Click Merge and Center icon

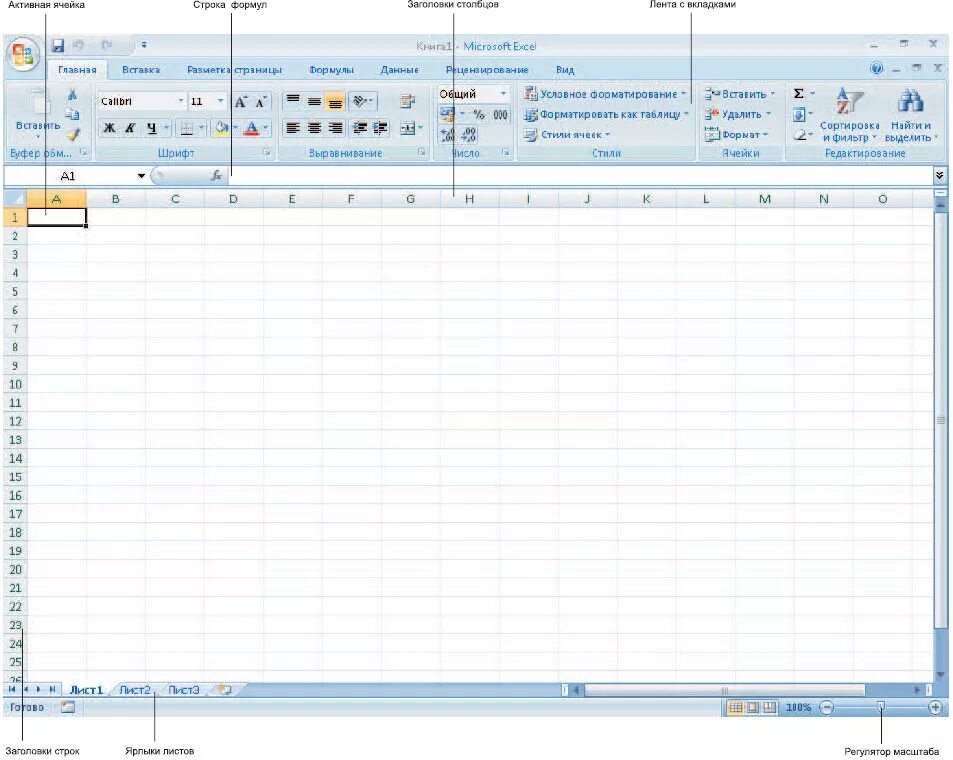click(407, 128)
